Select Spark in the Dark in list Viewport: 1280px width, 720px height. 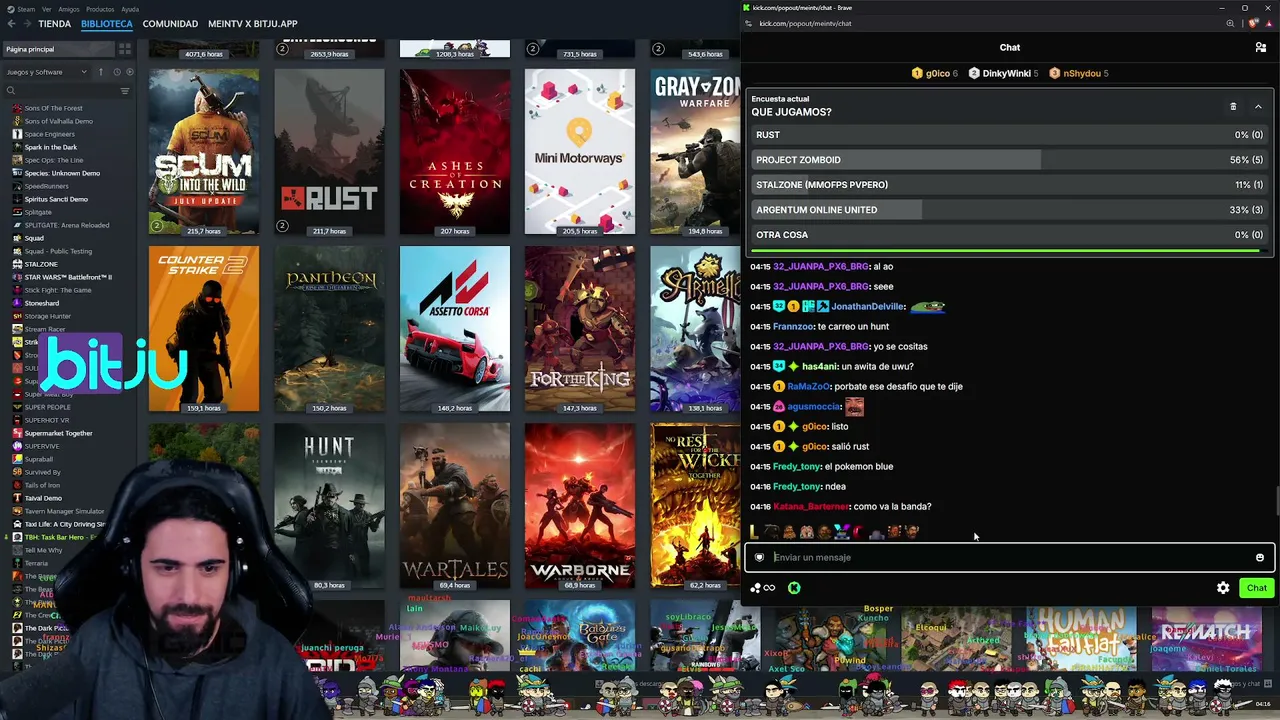pyautogui.click(x=50, y=147)
